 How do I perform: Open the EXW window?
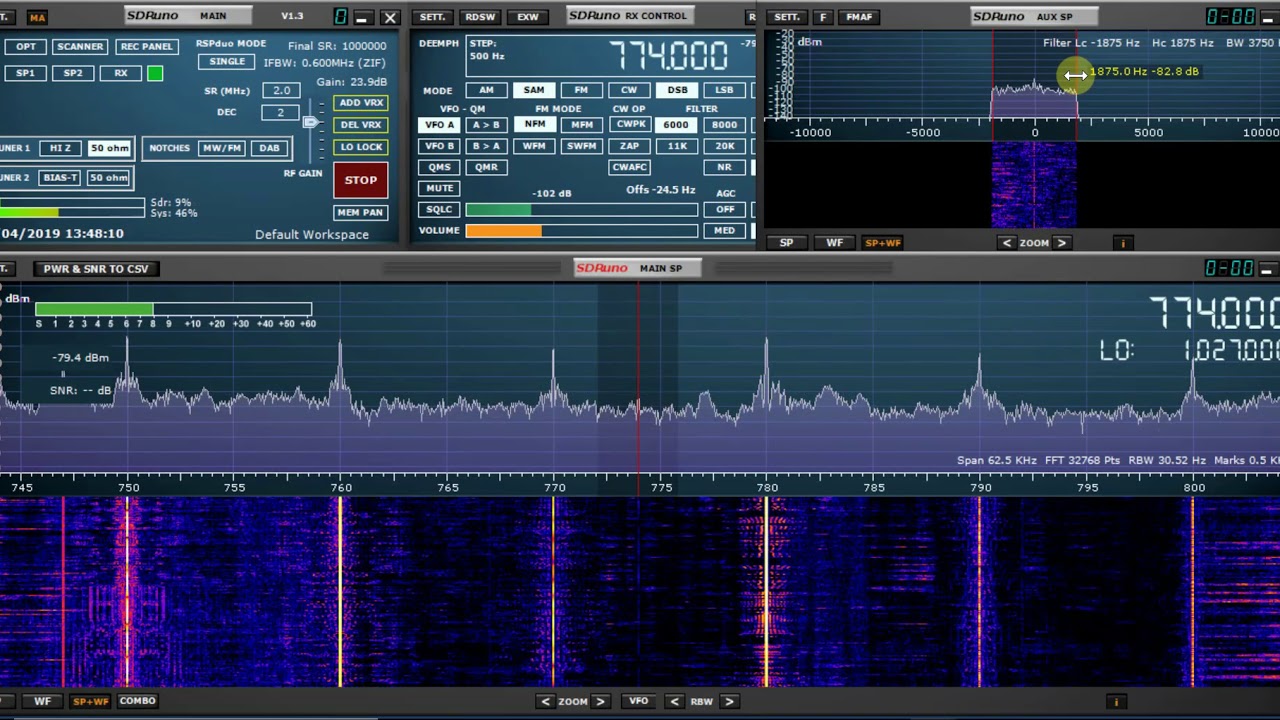[528, 17]
